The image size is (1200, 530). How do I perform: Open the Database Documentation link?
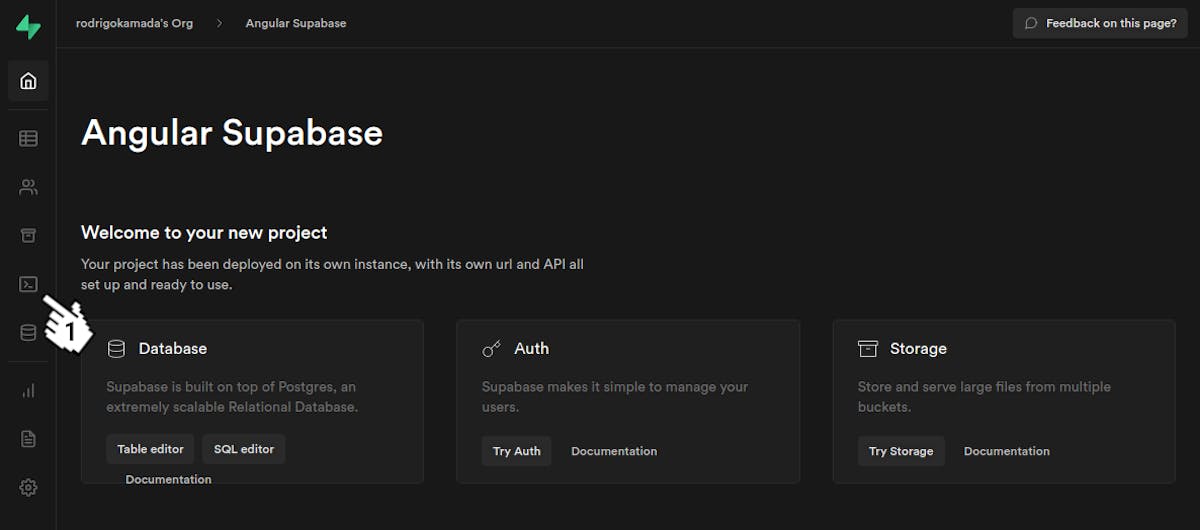pos(168,480)
